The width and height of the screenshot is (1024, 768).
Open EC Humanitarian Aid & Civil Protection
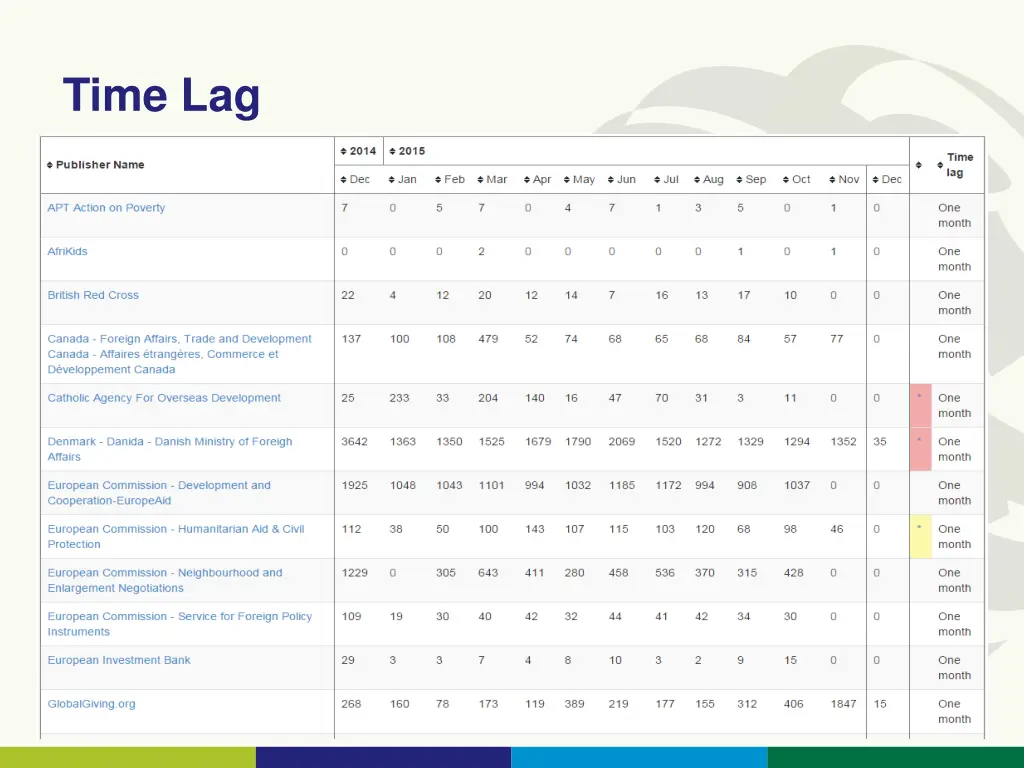(176, 537)
